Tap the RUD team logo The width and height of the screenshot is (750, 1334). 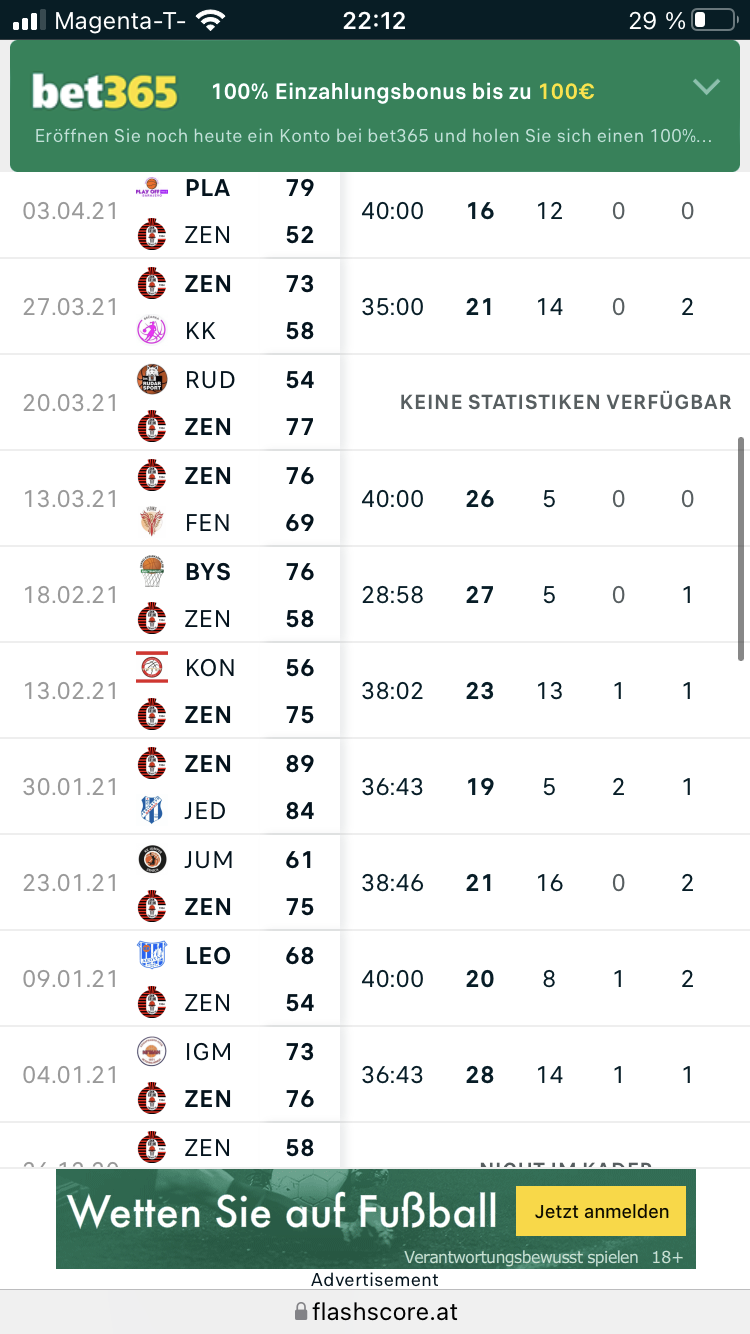pos(152,380)
